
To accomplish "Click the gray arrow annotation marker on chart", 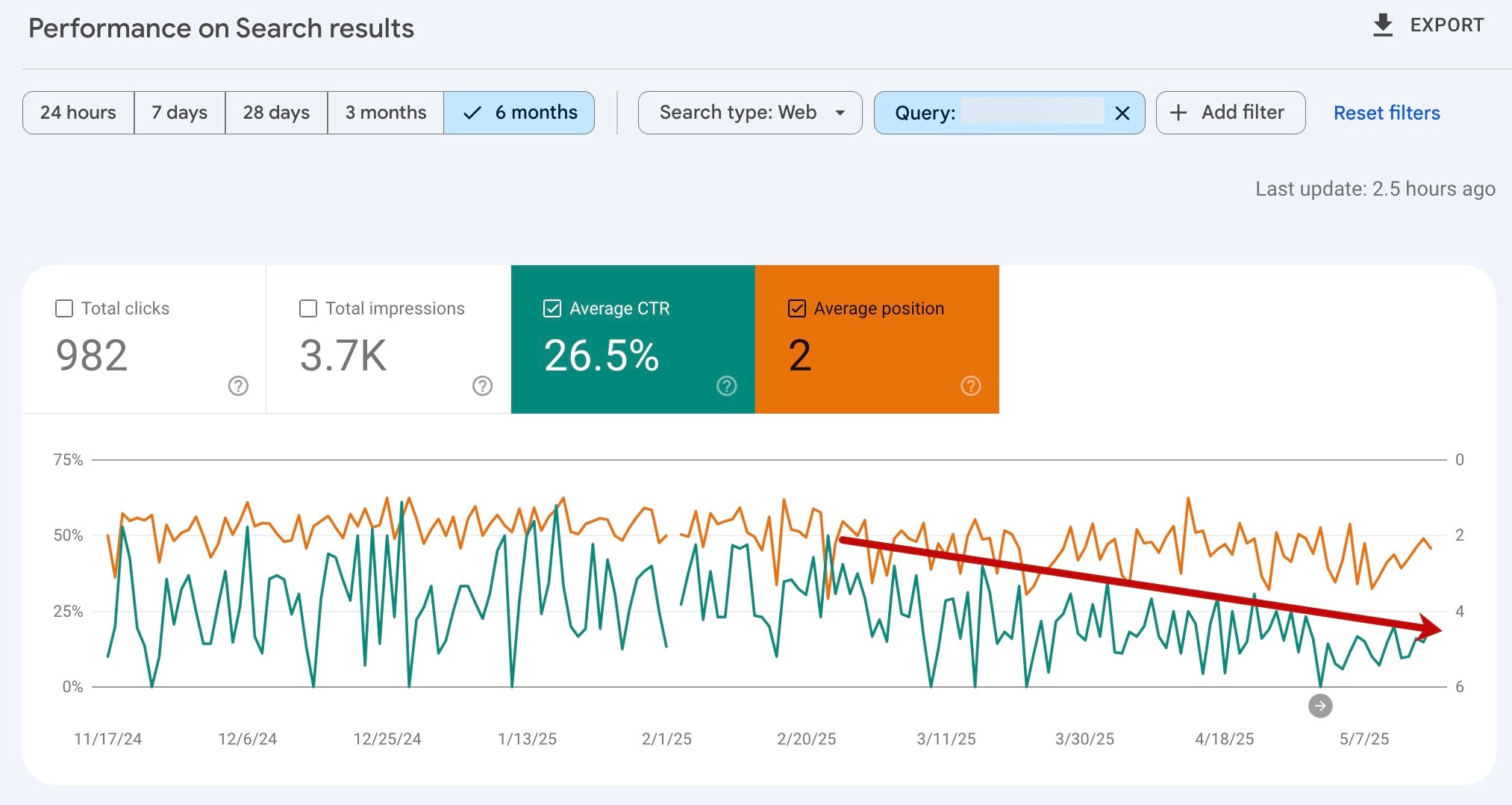I will point(1319,706).
